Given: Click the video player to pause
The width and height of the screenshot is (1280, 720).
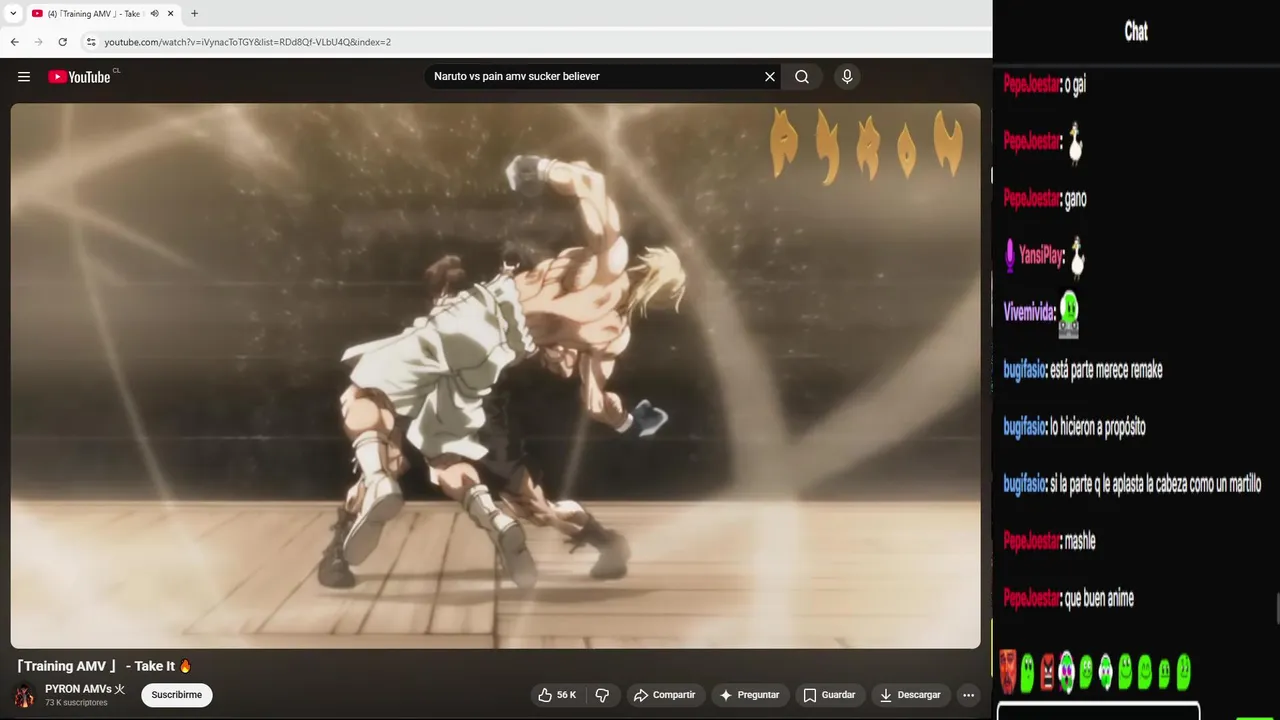Looking at the screenshot, I should point(495,376).
